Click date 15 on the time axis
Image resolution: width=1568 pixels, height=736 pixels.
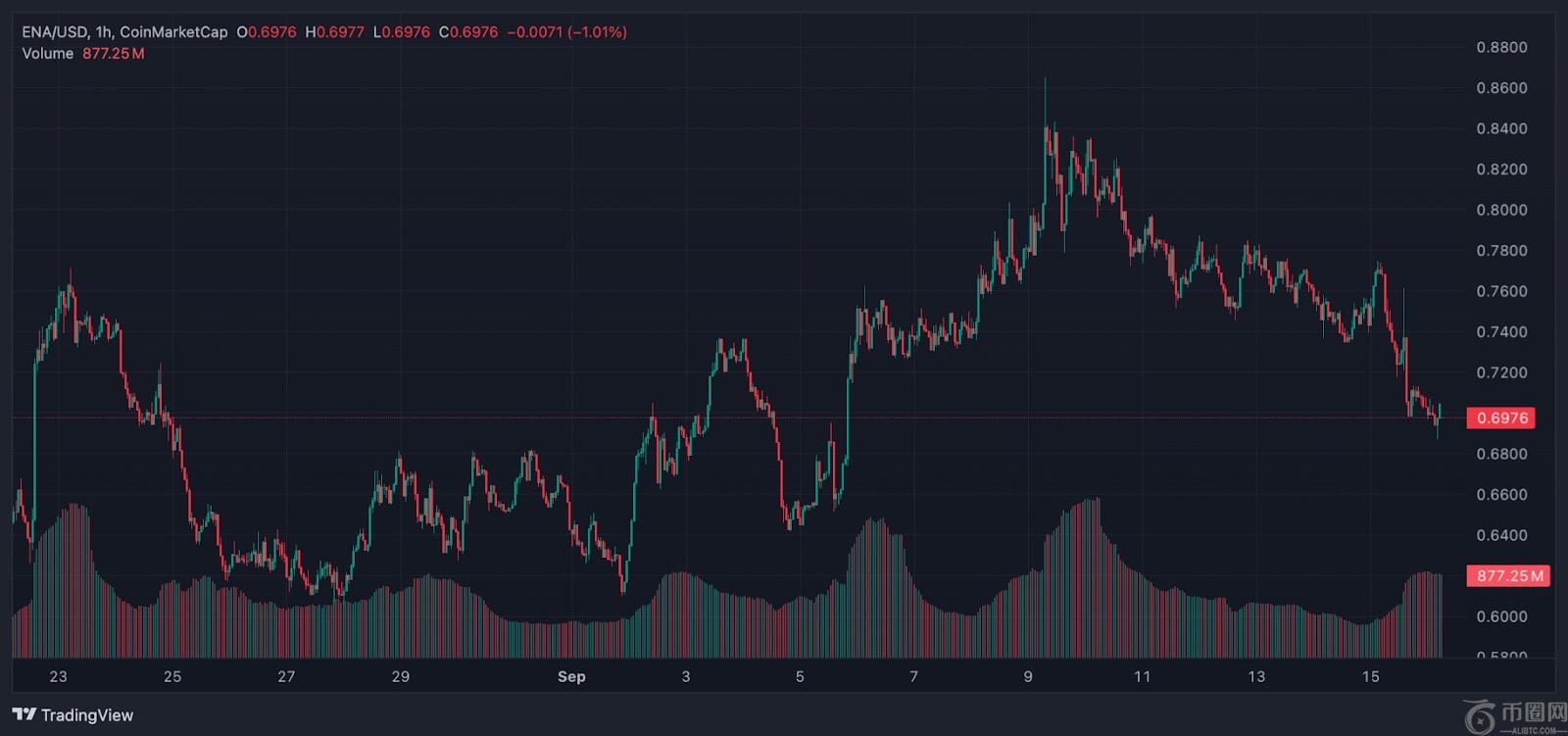[1370, 676]
